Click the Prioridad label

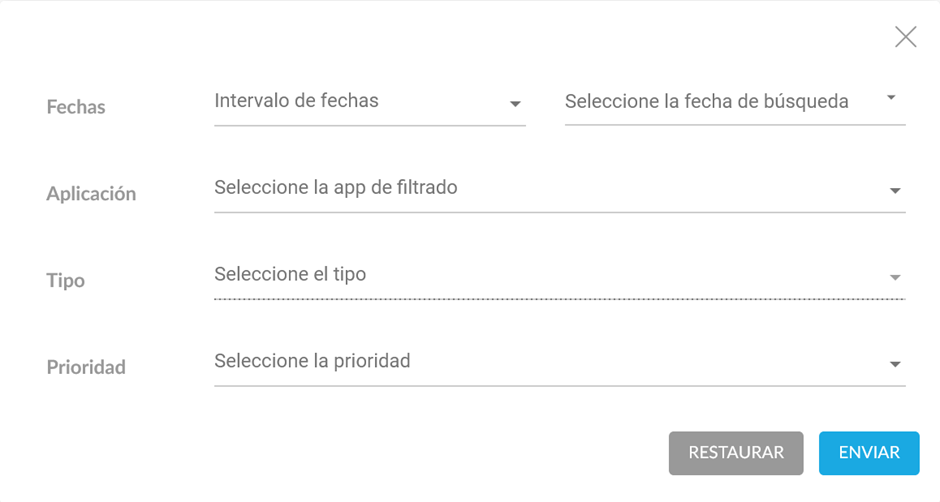tap(86, 368)
